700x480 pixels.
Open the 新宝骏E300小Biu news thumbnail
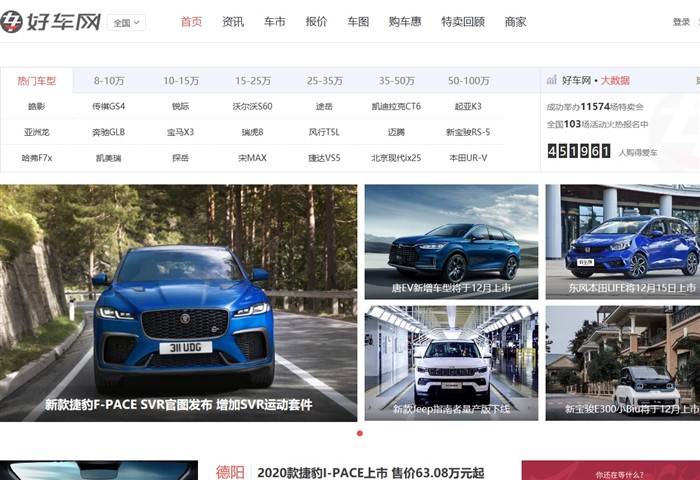[623, 363]
